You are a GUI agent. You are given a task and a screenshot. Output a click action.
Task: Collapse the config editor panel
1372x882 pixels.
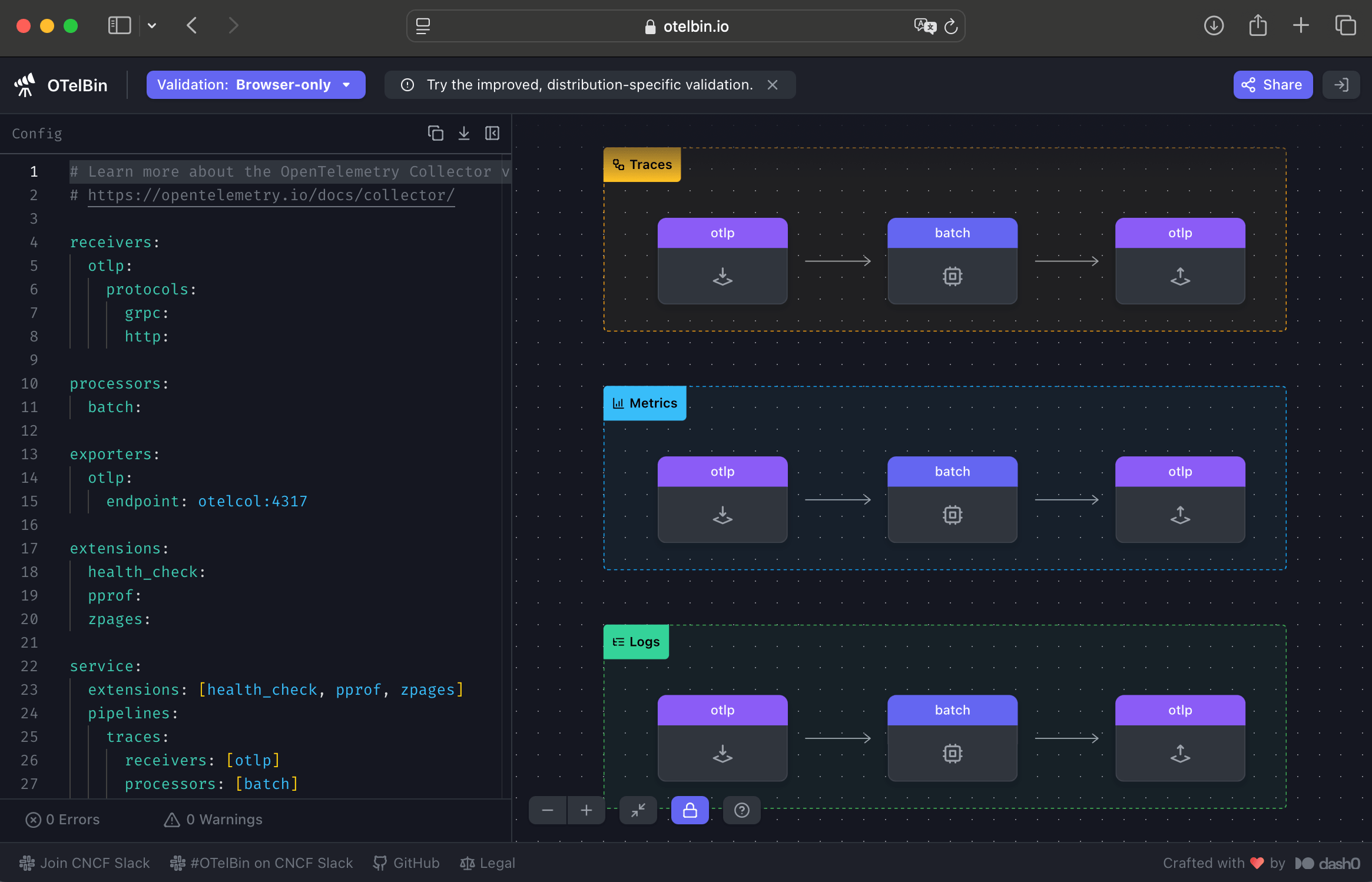pyautogui.click(x=492, y=134)
